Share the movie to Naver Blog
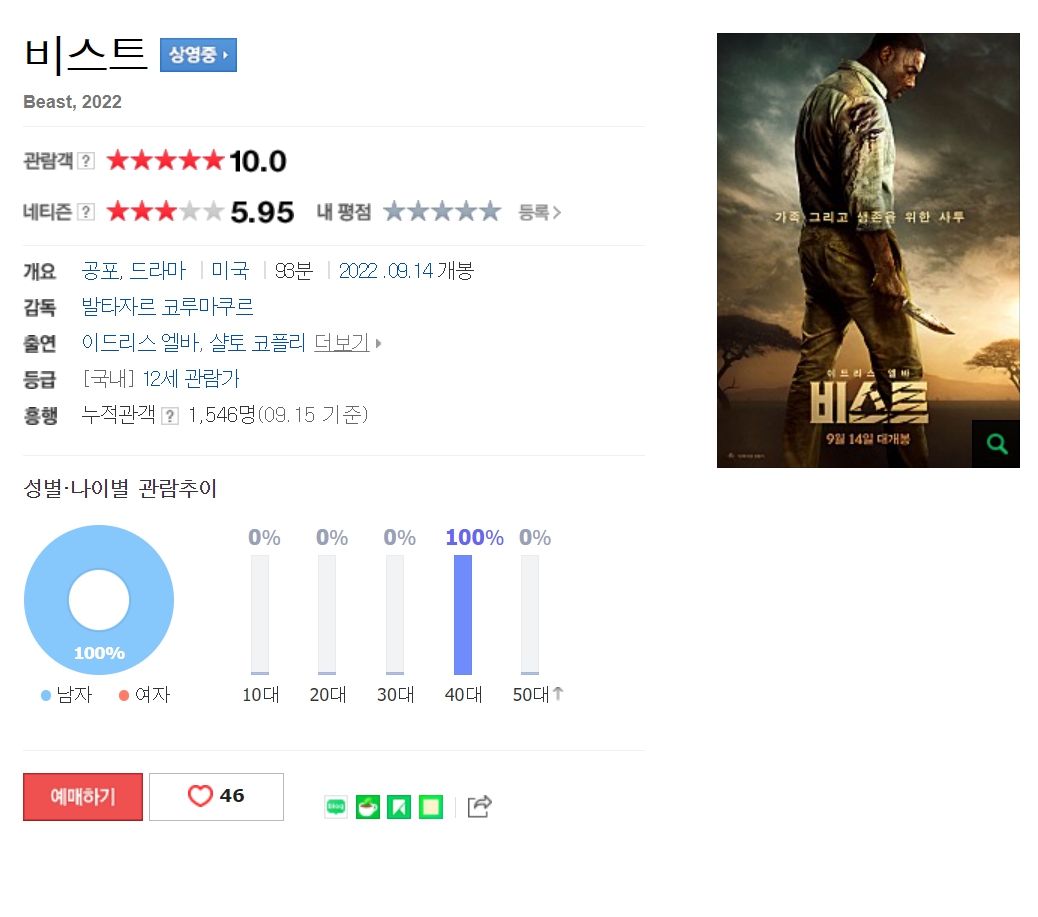Viewport: 1038px width, 917px height. point(336,806)
